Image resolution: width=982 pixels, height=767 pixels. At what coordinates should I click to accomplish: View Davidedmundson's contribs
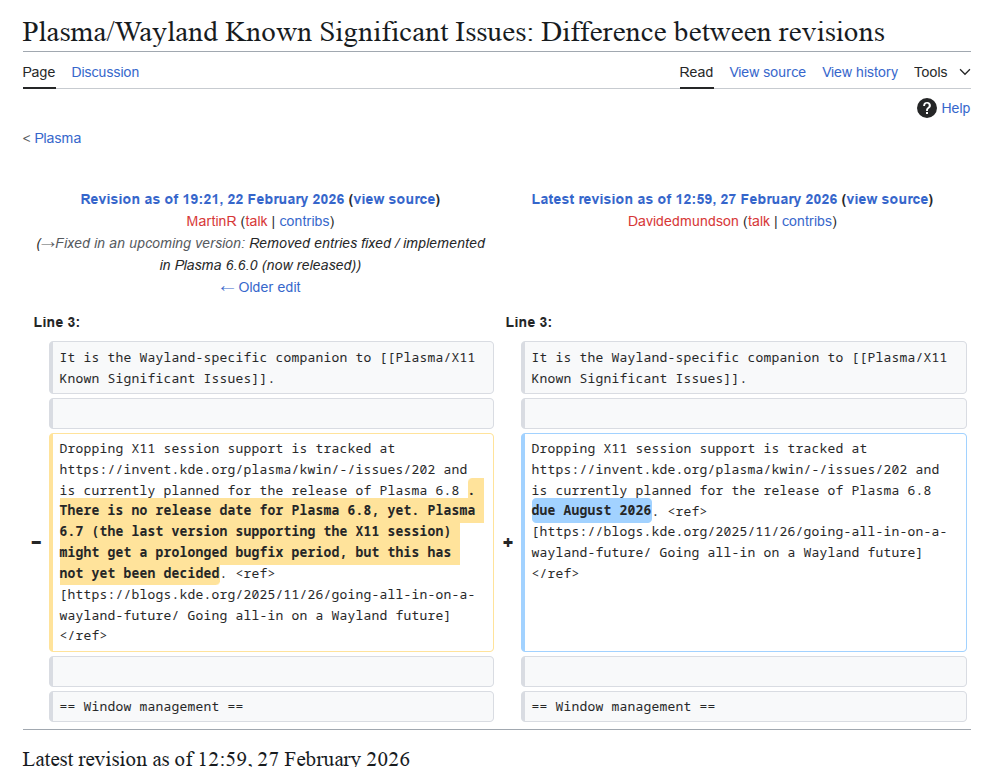[x=807, y=221]
